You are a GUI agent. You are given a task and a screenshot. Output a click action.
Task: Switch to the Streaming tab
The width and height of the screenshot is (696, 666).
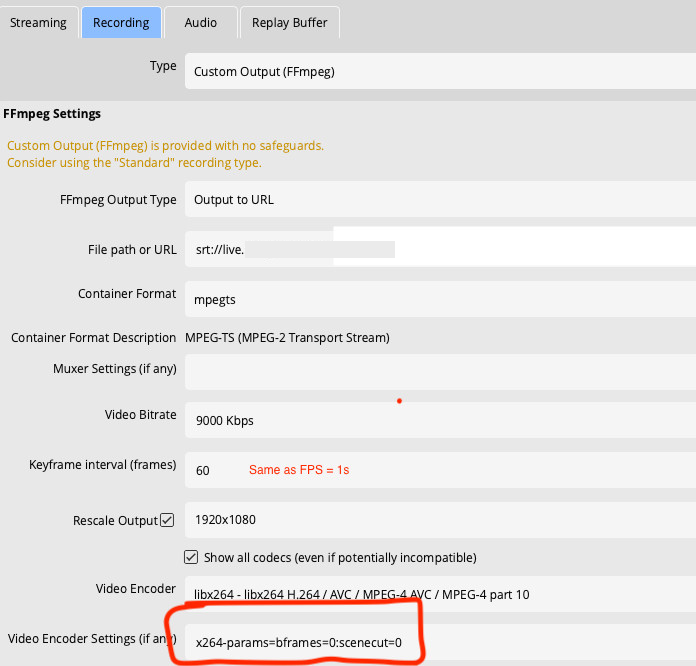click(38, 22)
